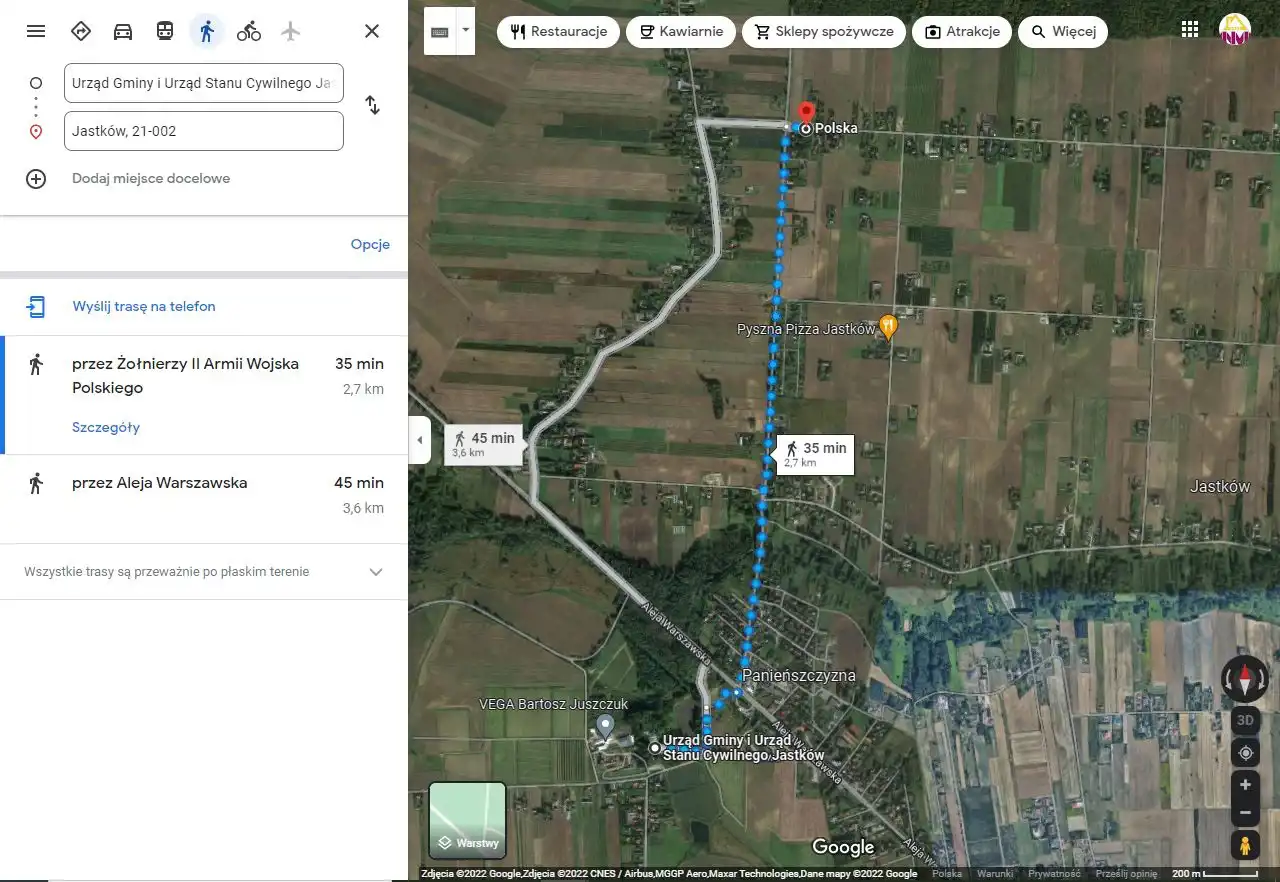Swap starting point and destination
This screenshot has height=882, width=1280.
[x=372, y=105]
